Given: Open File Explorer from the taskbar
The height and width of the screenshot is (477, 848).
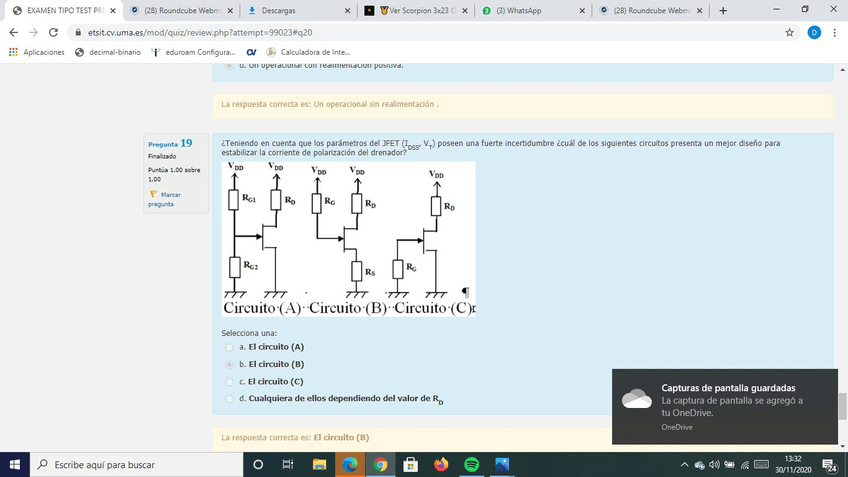Looking at the screenshot, I should tap(319, 465).
